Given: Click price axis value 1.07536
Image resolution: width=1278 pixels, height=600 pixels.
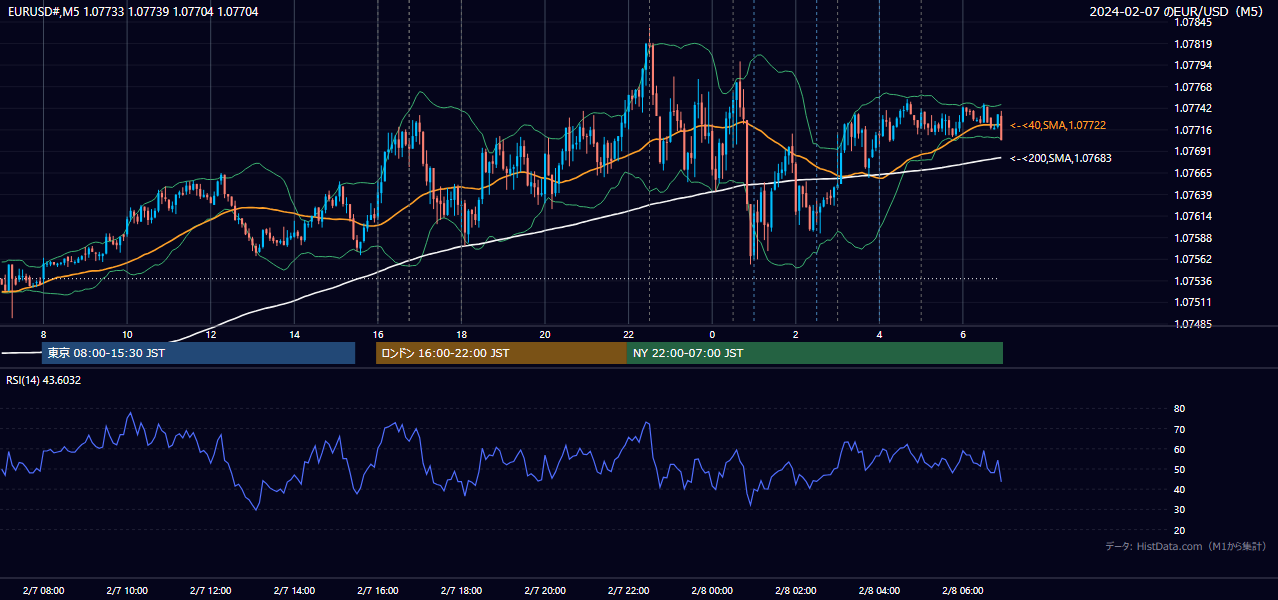Looking at the screenshot, I should (1192, 281).
